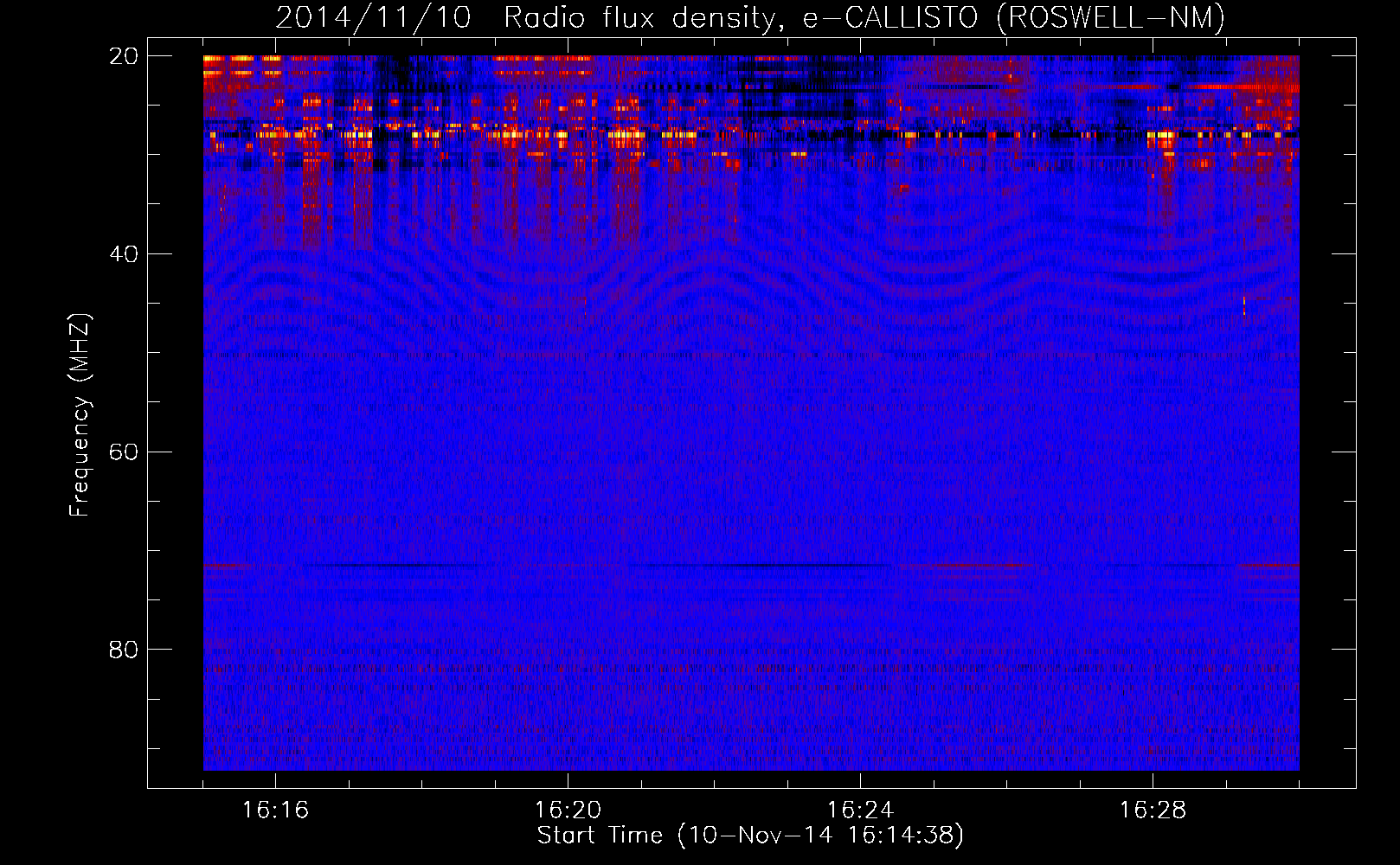Click the small bright spot near 45 MHz
This screenshot has height=865, width=1400.
coord(1244,304)
